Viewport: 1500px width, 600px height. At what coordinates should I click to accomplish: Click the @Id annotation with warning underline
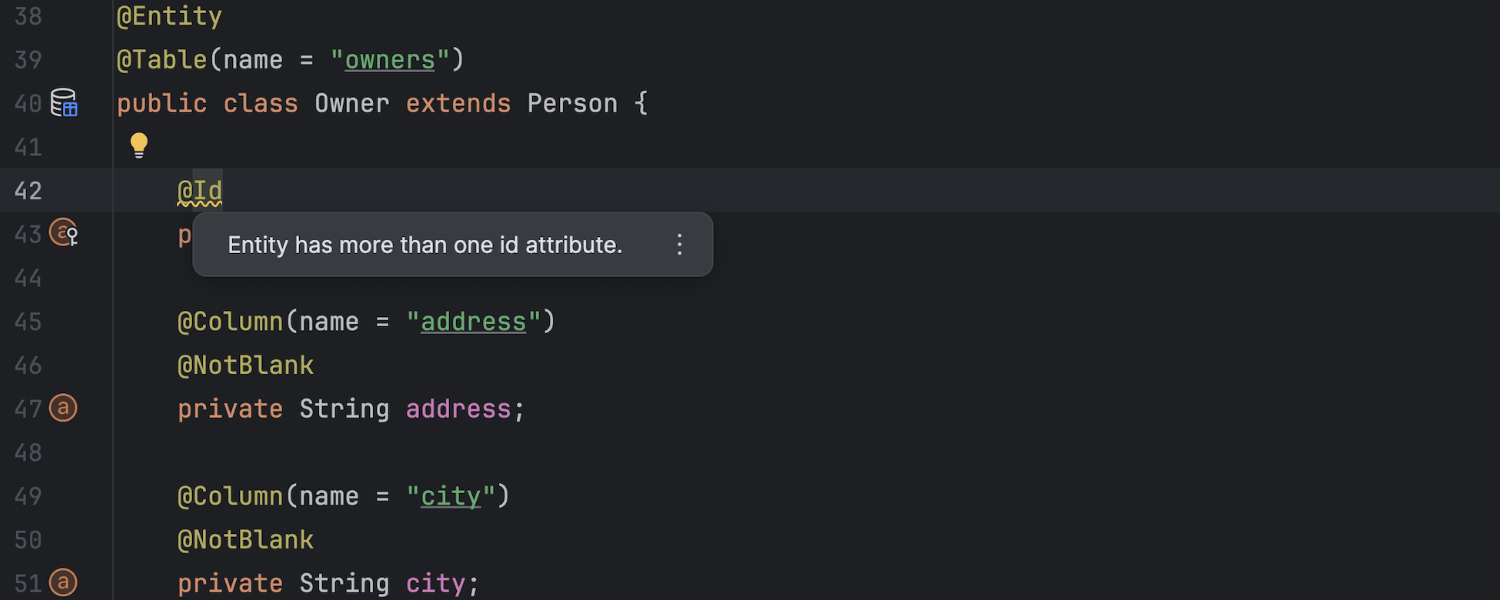(x=200, y=190)
